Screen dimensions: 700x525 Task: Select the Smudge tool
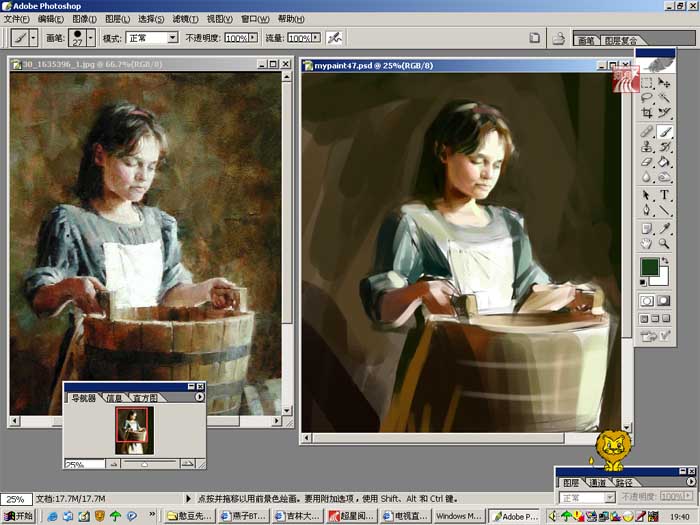tap(664, 177)
